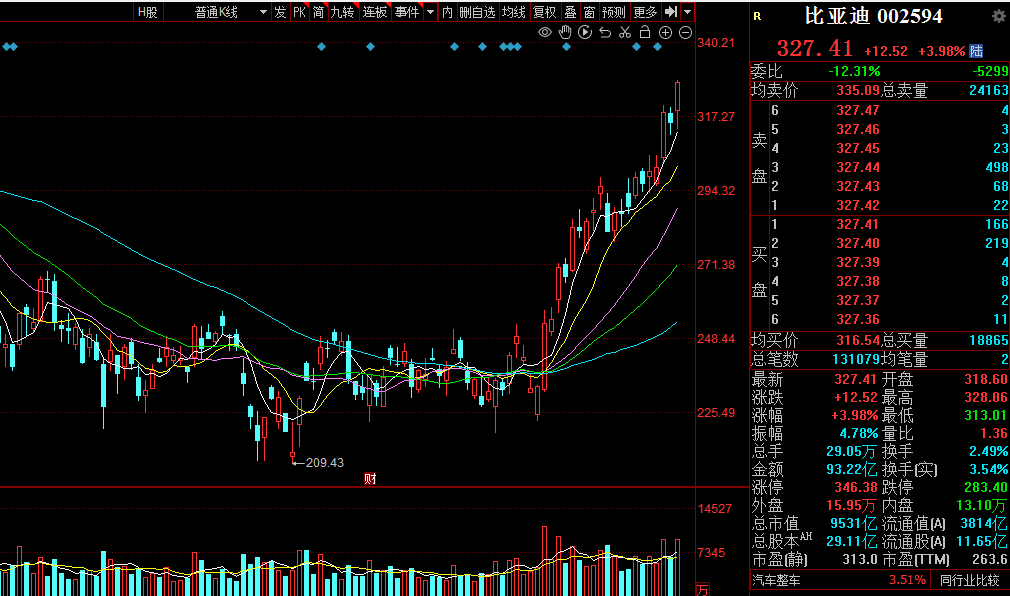Click the 删自选 button
The height and width of the screenshot is (596, 1010).
(477, 12)
